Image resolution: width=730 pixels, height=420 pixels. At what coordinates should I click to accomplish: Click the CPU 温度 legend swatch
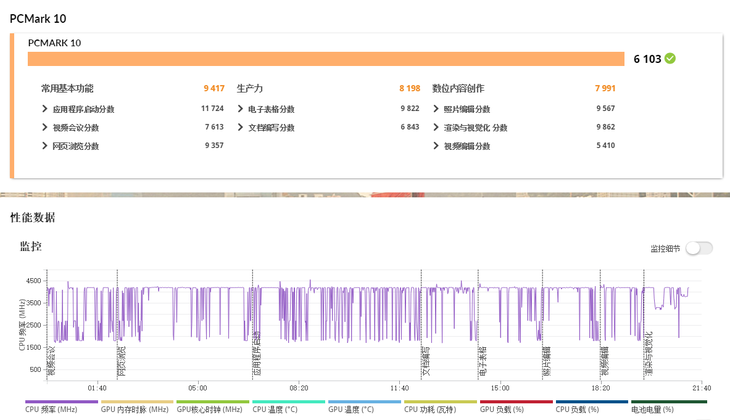tap(288, 408)
